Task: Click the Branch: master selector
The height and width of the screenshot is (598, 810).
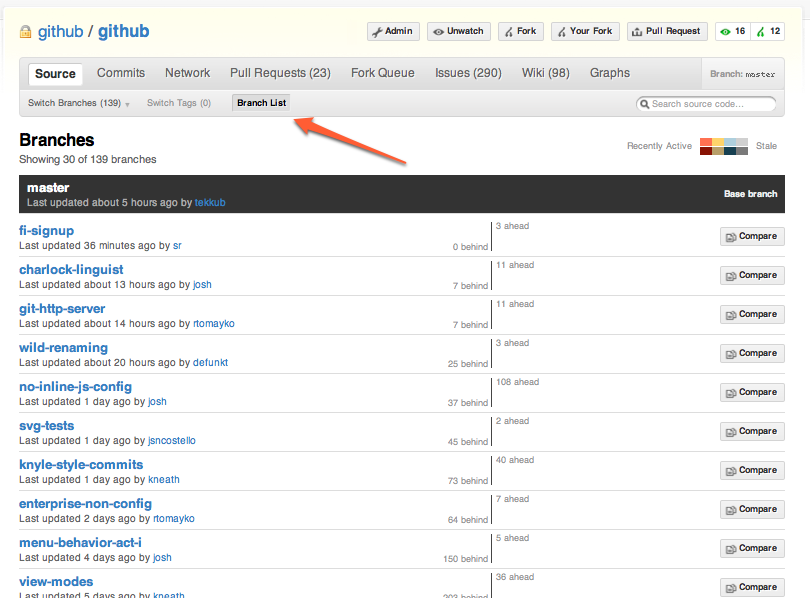Action: [742, 74]
